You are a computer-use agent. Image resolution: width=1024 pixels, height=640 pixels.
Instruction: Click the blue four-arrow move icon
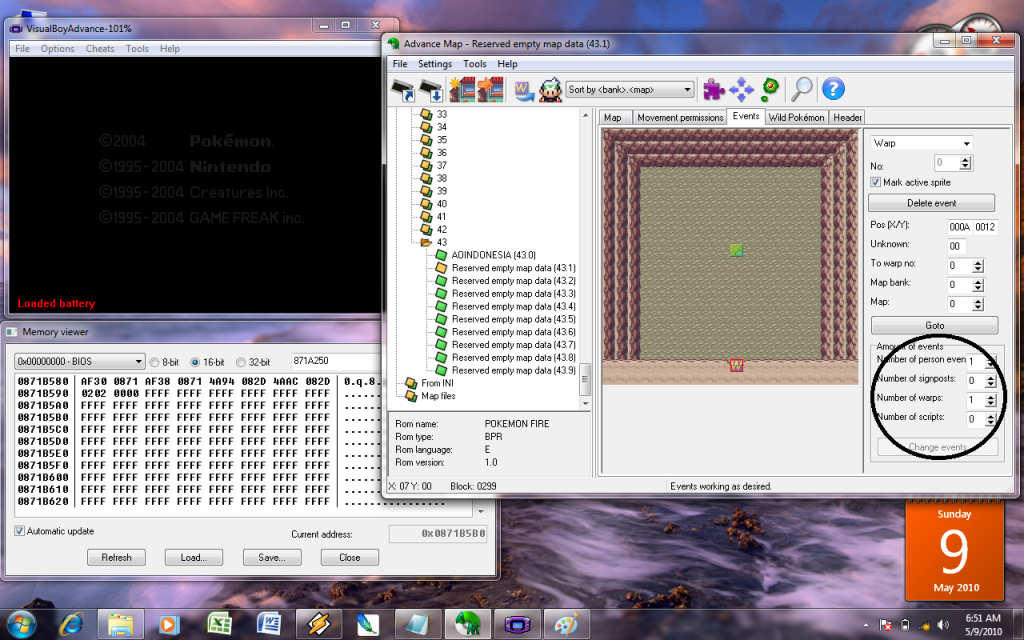(741, 89)
